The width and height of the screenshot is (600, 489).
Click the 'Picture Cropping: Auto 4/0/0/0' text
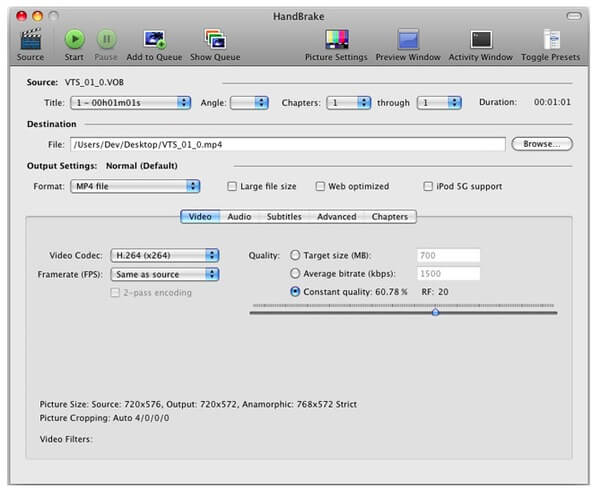click(104, 418)
